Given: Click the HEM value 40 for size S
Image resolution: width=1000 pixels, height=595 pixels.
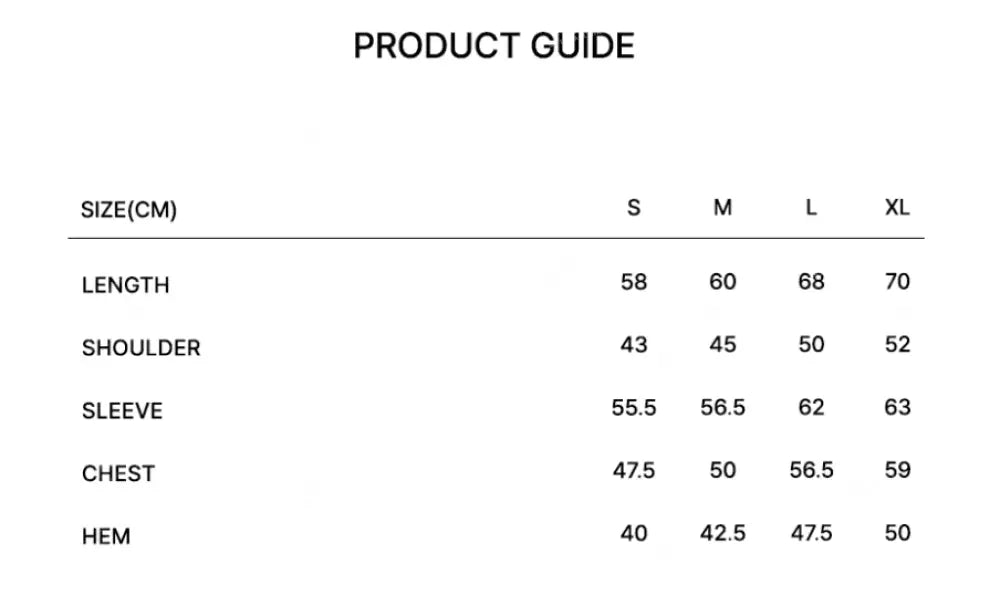Looking at the screenshot, I should click(633, 533).
